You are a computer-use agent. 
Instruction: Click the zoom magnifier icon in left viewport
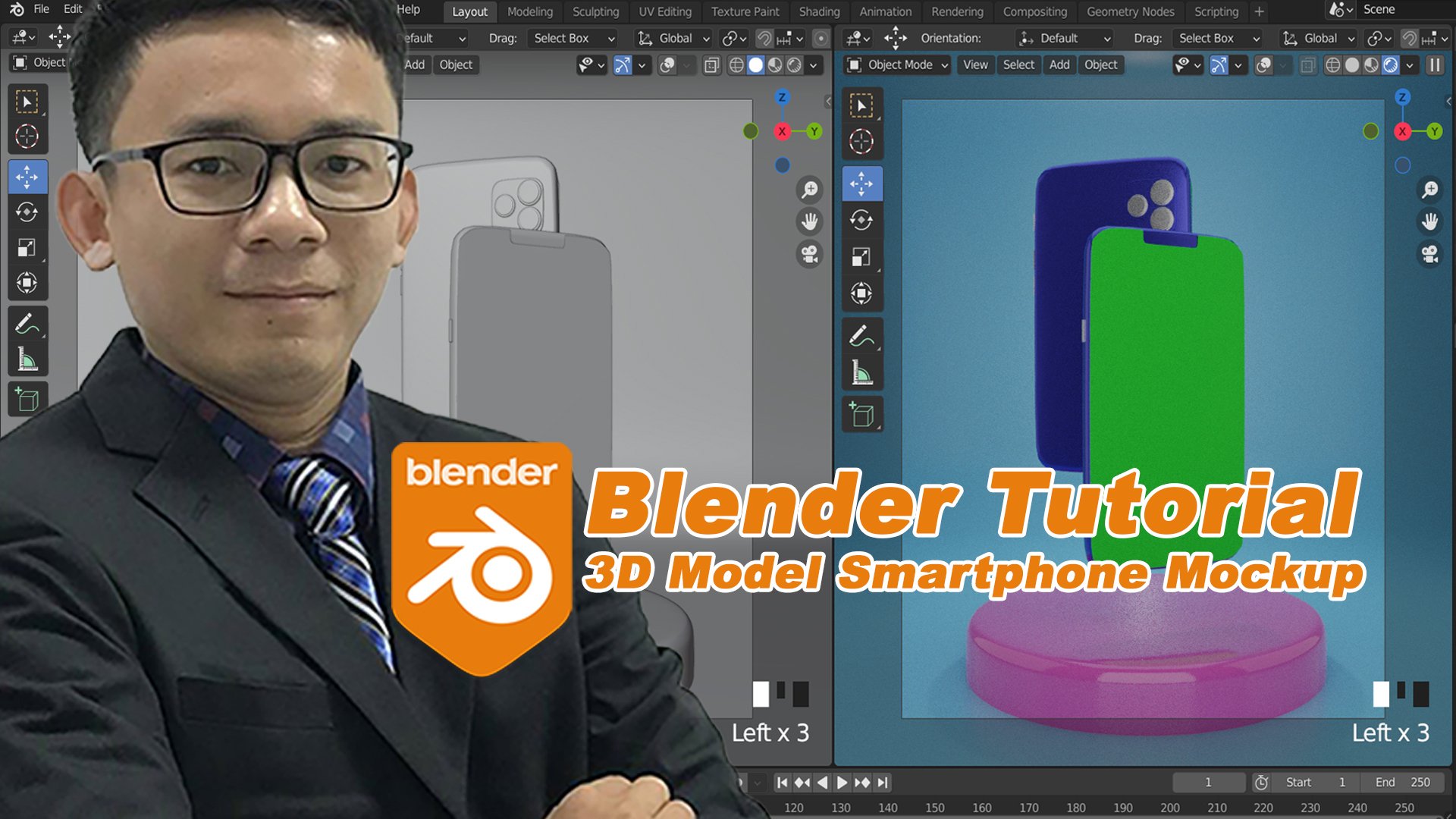810,189
